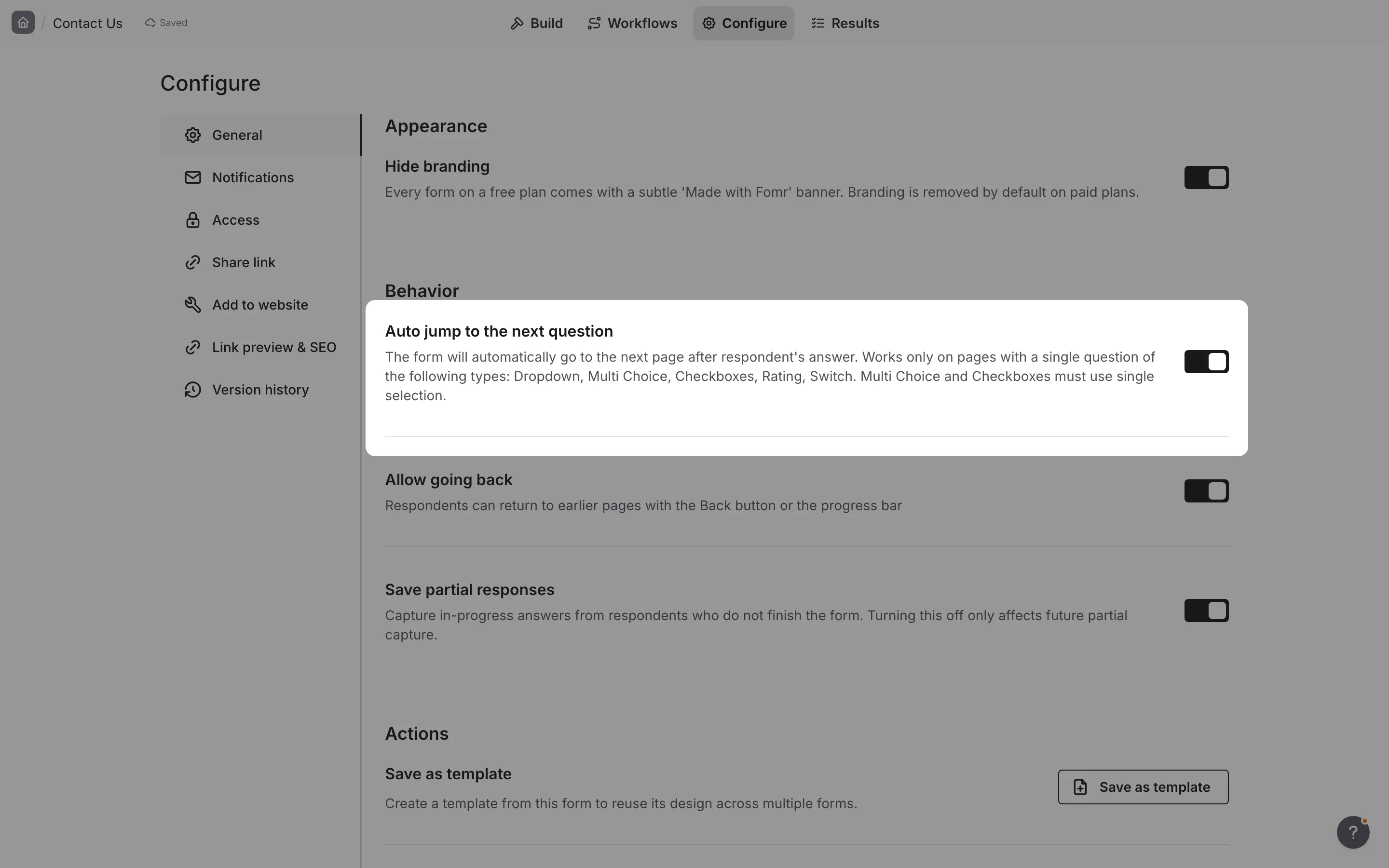This screenshot has height=868, width=1389.
Task: Toggle the Hide branding switch
Action: point(1206,177)
